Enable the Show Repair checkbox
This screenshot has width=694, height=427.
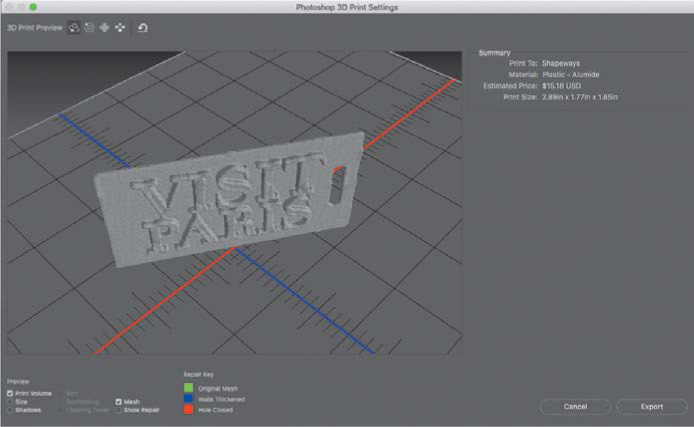click(x=119, y=410)
